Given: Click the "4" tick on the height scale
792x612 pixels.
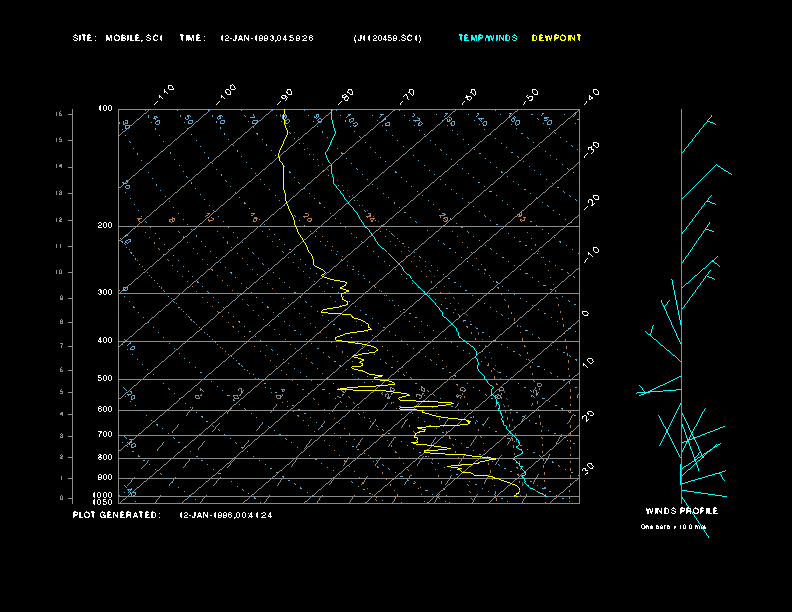Looking at the screenshot, I should (x=62, y=415).
